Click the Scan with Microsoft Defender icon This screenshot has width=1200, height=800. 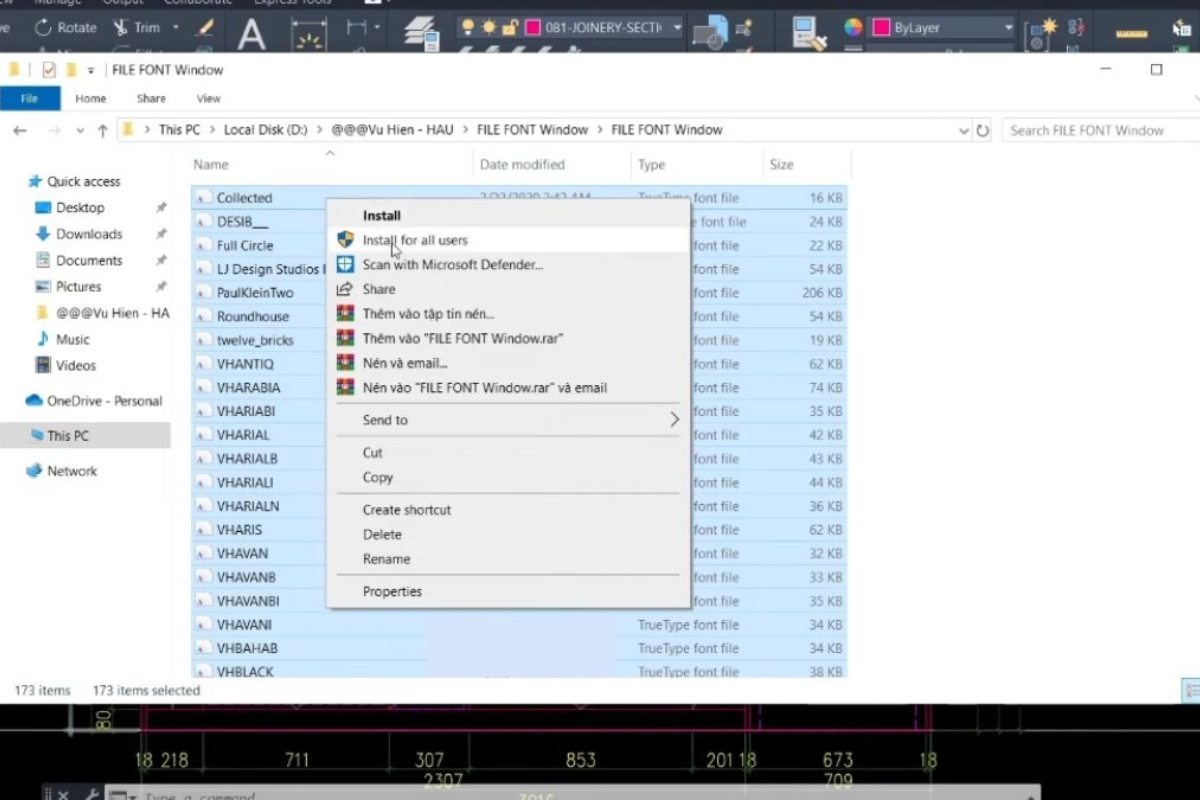click(345, 265)
